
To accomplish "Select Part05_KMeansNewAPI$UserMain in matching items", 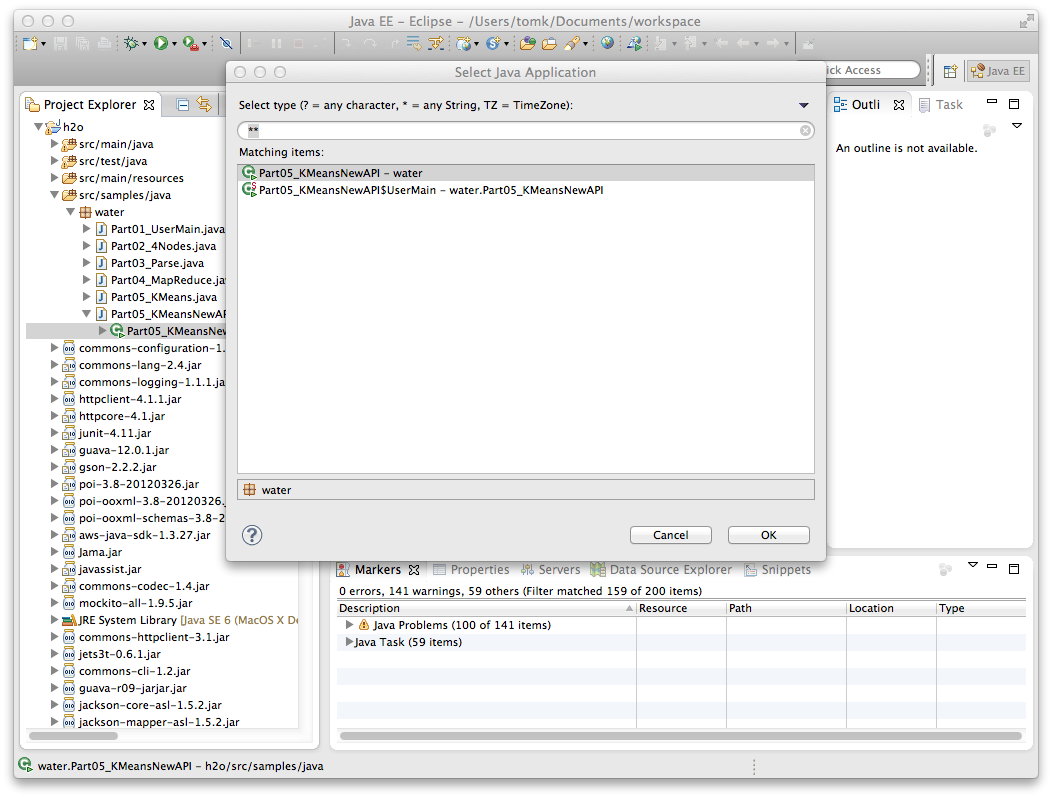I will 430,190.
